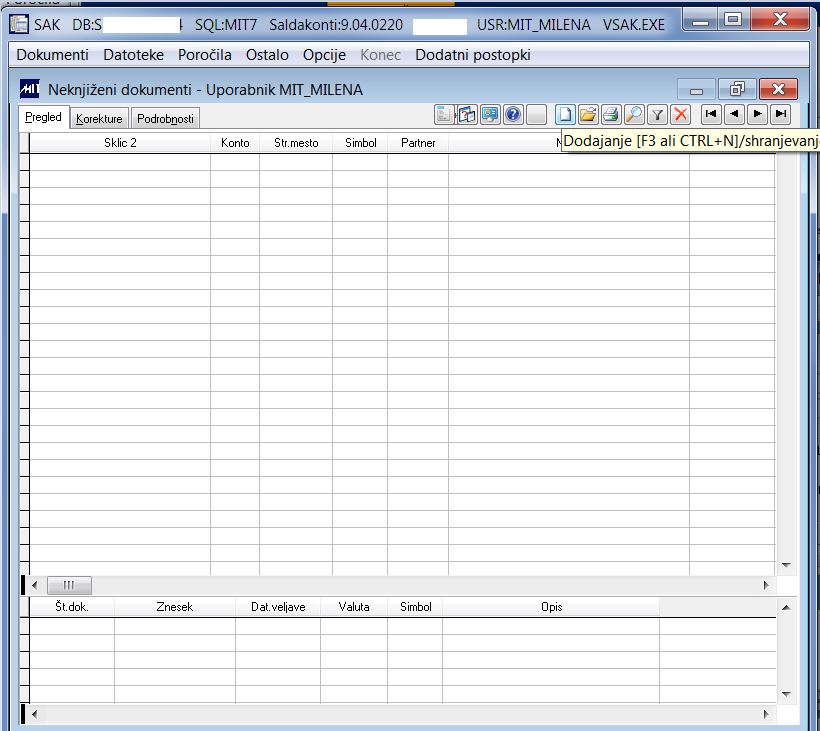Screen dimensions: 820x731
Task: Open the Ostalo menu
Action: point(267,55)
